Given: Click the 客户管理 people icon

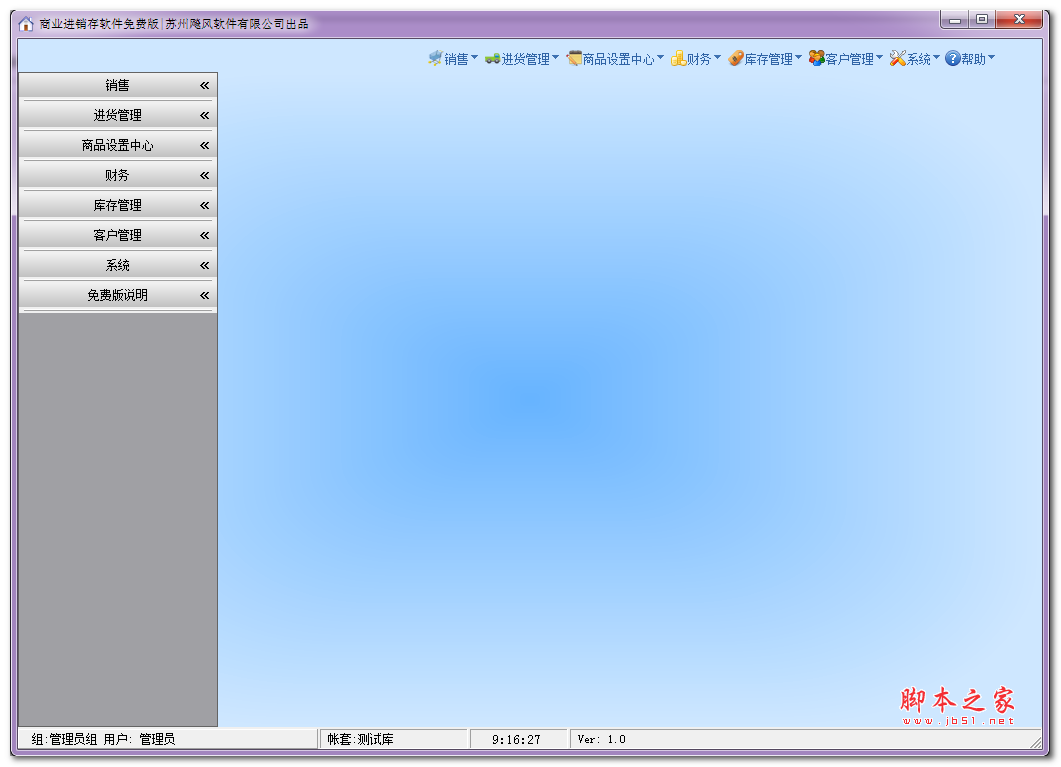Looking at the screenshot, I should tap(817, 59).
